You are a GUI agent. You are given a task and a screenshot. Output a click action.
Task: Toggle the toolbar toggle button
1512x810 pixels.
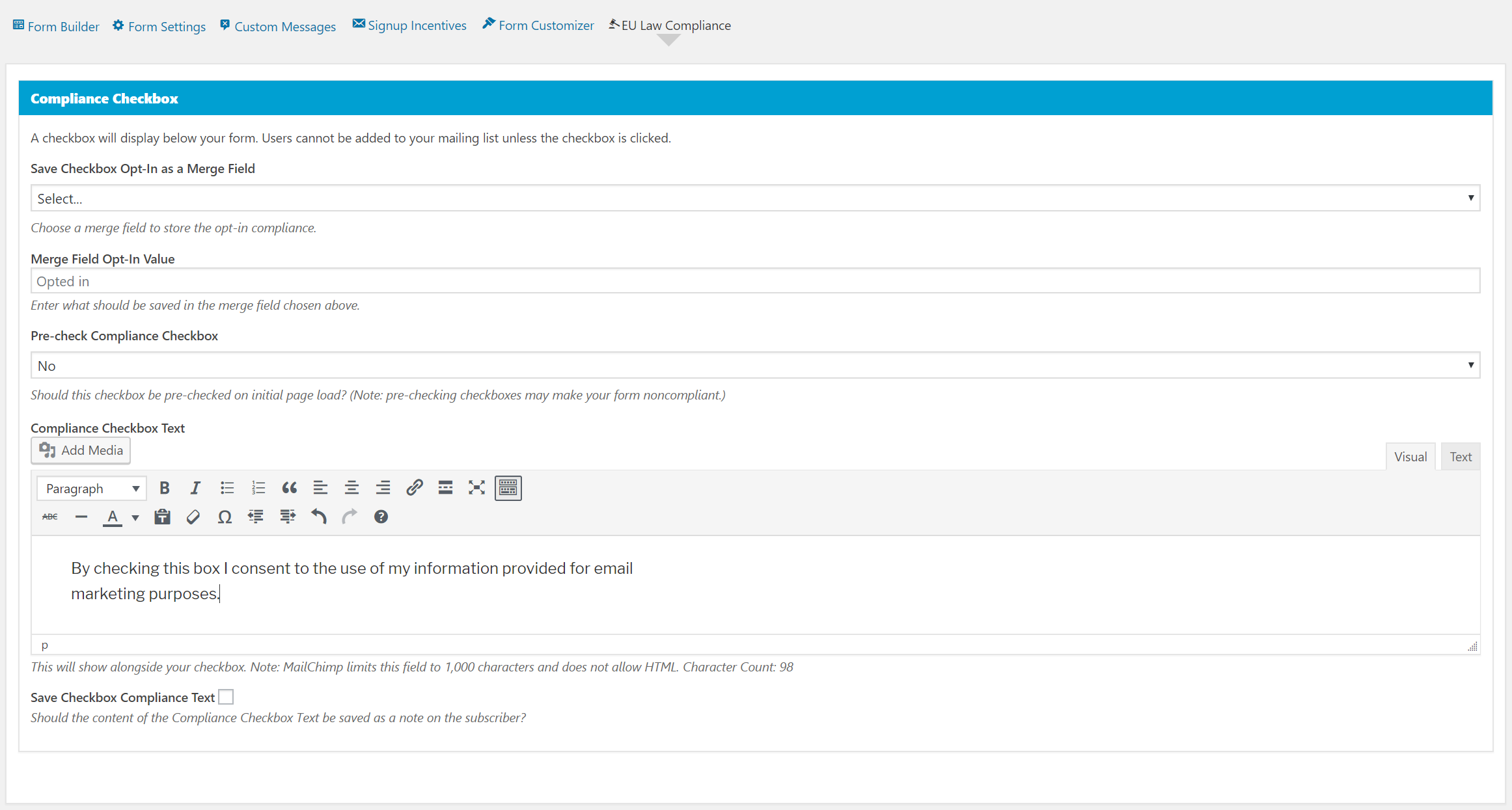coord(508,488)
